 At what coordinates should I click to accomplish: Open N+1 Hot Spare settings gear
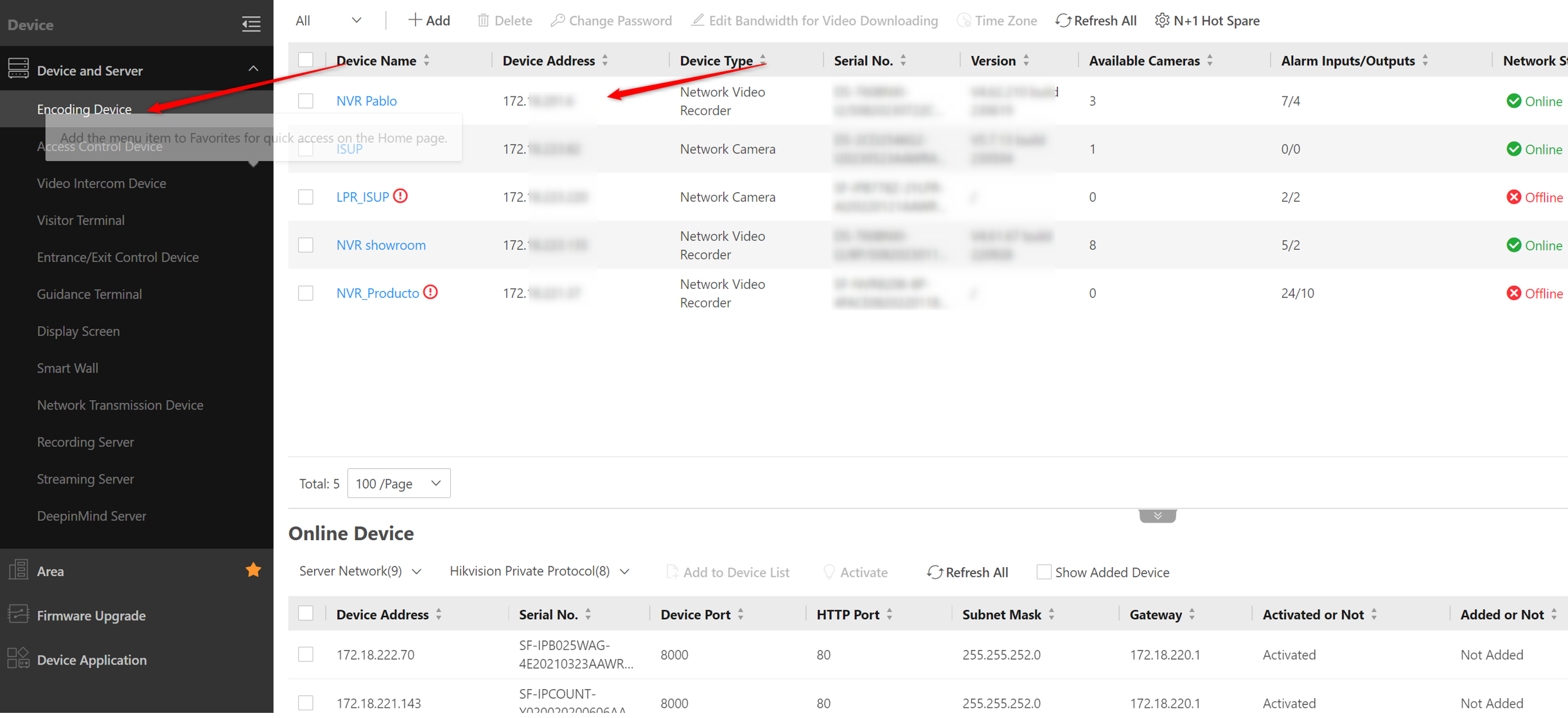tap(1161, 21)
